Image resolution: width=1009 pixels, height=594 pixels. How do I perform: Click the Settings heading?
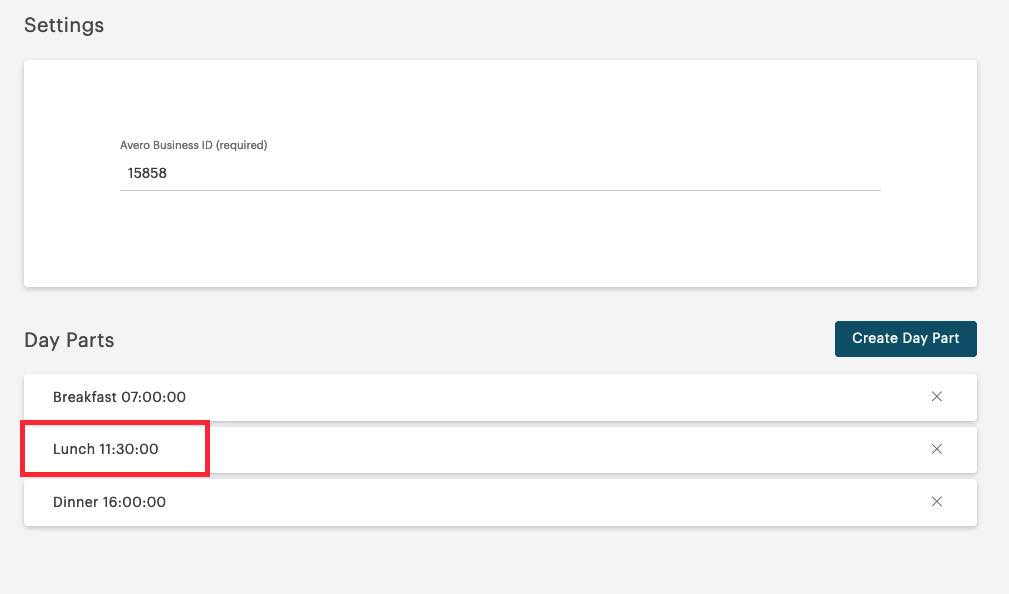click(x=63, y=25)
